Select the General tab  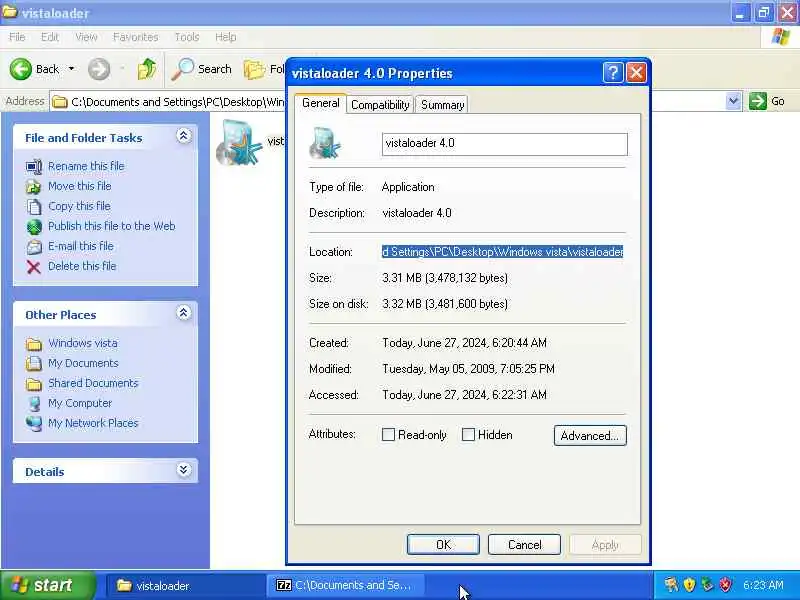point(320,103)
